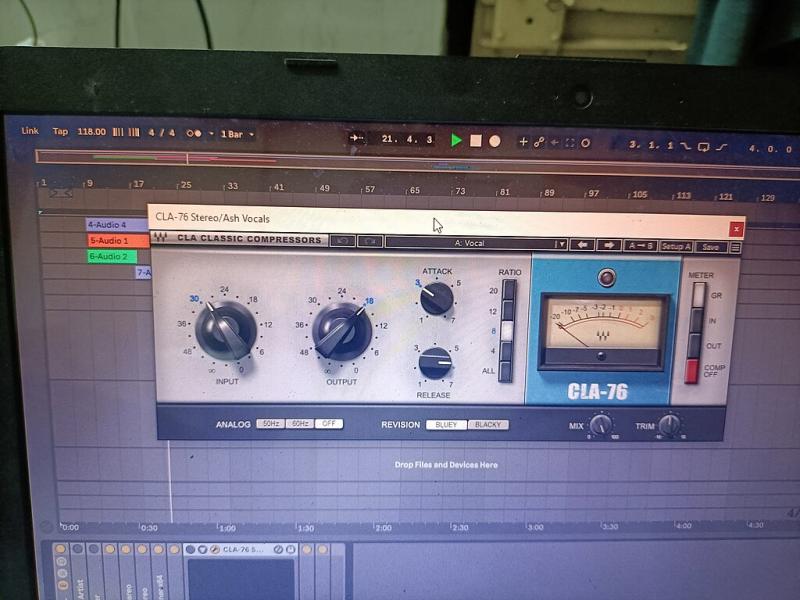Image resolution: width=800 pixels, height=600 pixels.
Task: Open the 1 Bar quantization dropdown
Action: pos(237,134)
